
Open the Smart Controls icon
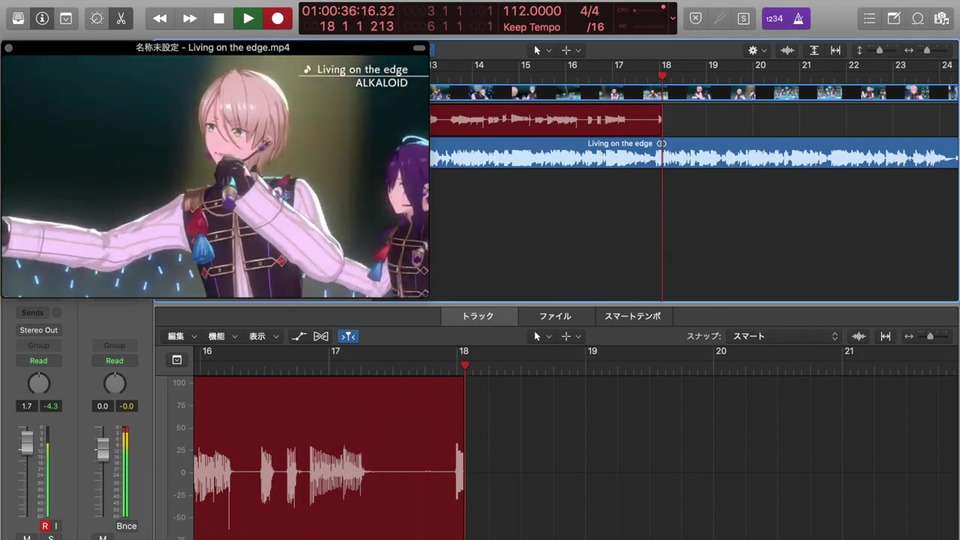tap(96, 18)
